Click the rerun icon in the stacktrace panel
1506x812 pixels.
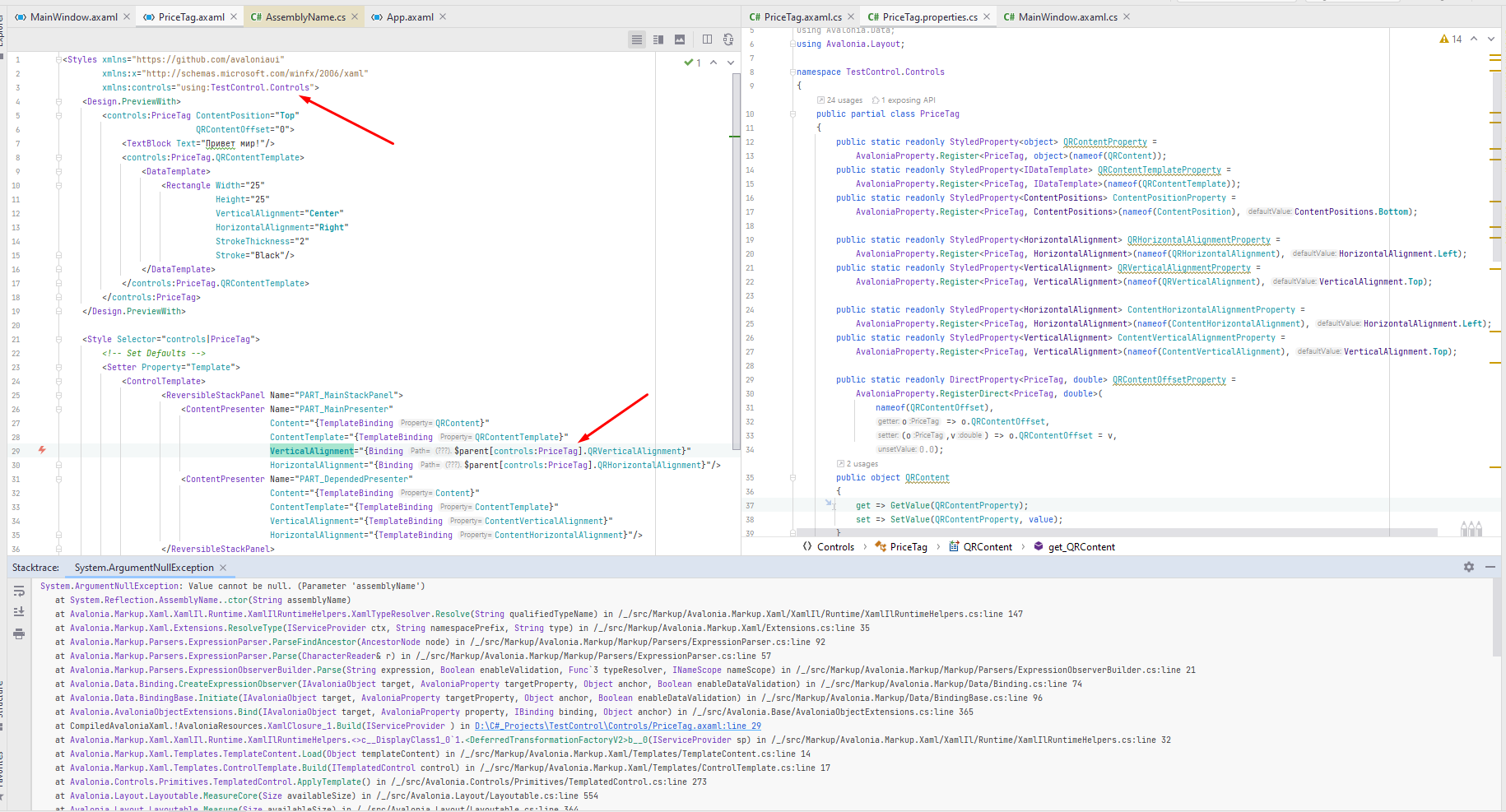click(x=19, y=591)
